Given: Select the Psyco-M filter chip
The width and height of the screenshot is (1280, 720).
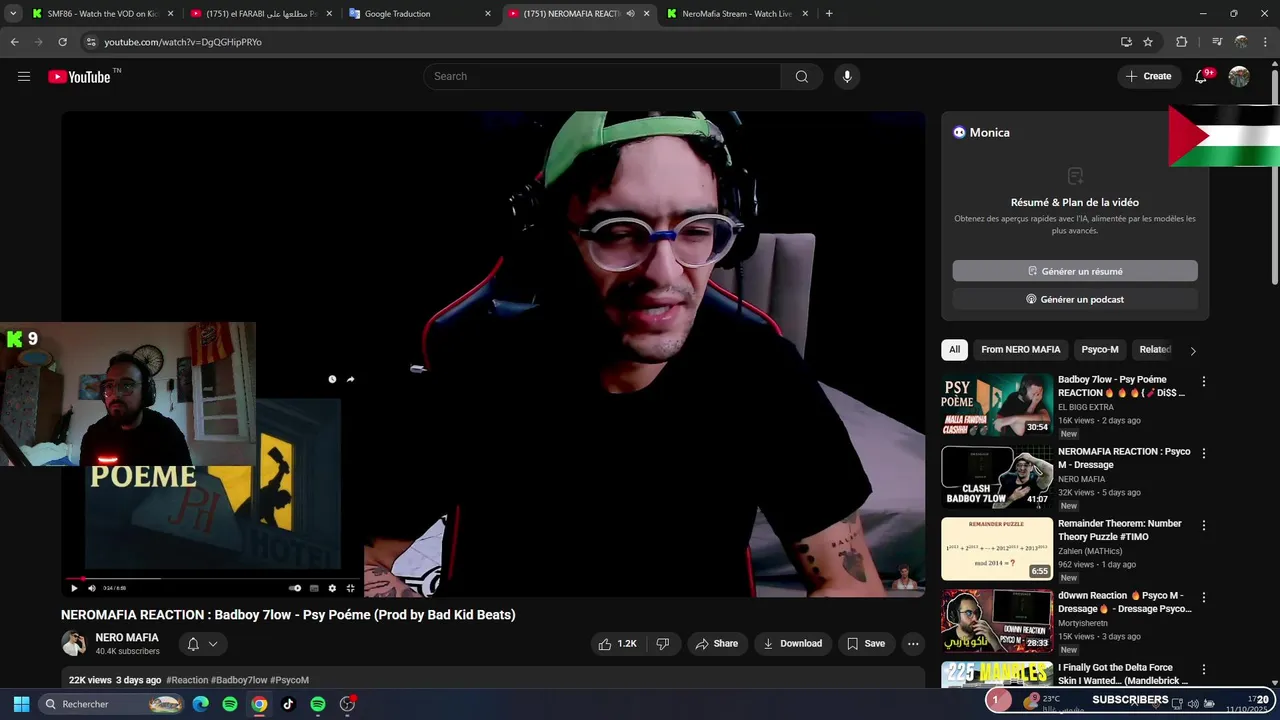Looking at the screenshot, I should click(x=1100, y=350).
